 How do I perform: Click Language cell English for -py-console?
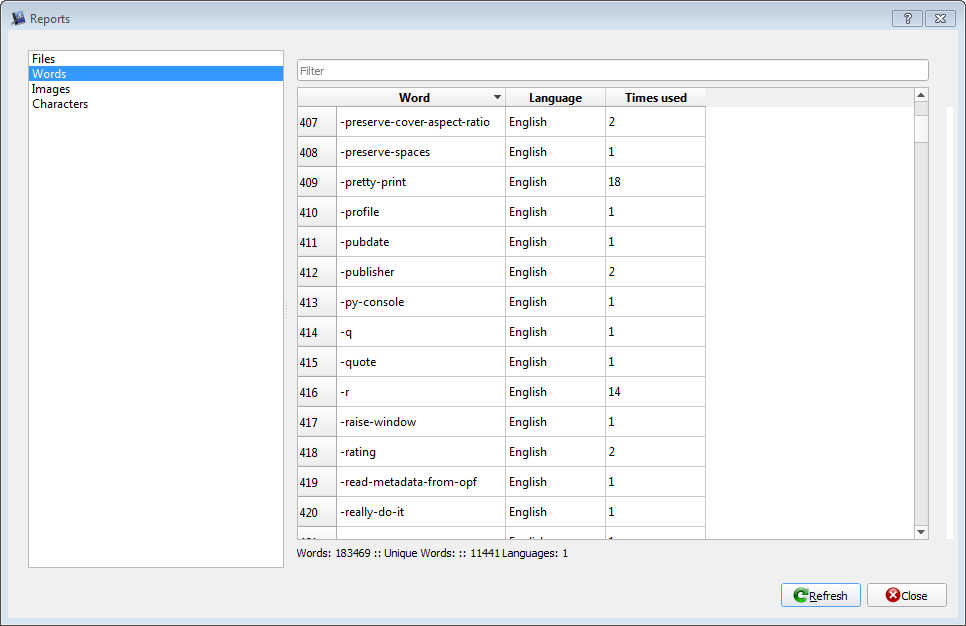555,302
